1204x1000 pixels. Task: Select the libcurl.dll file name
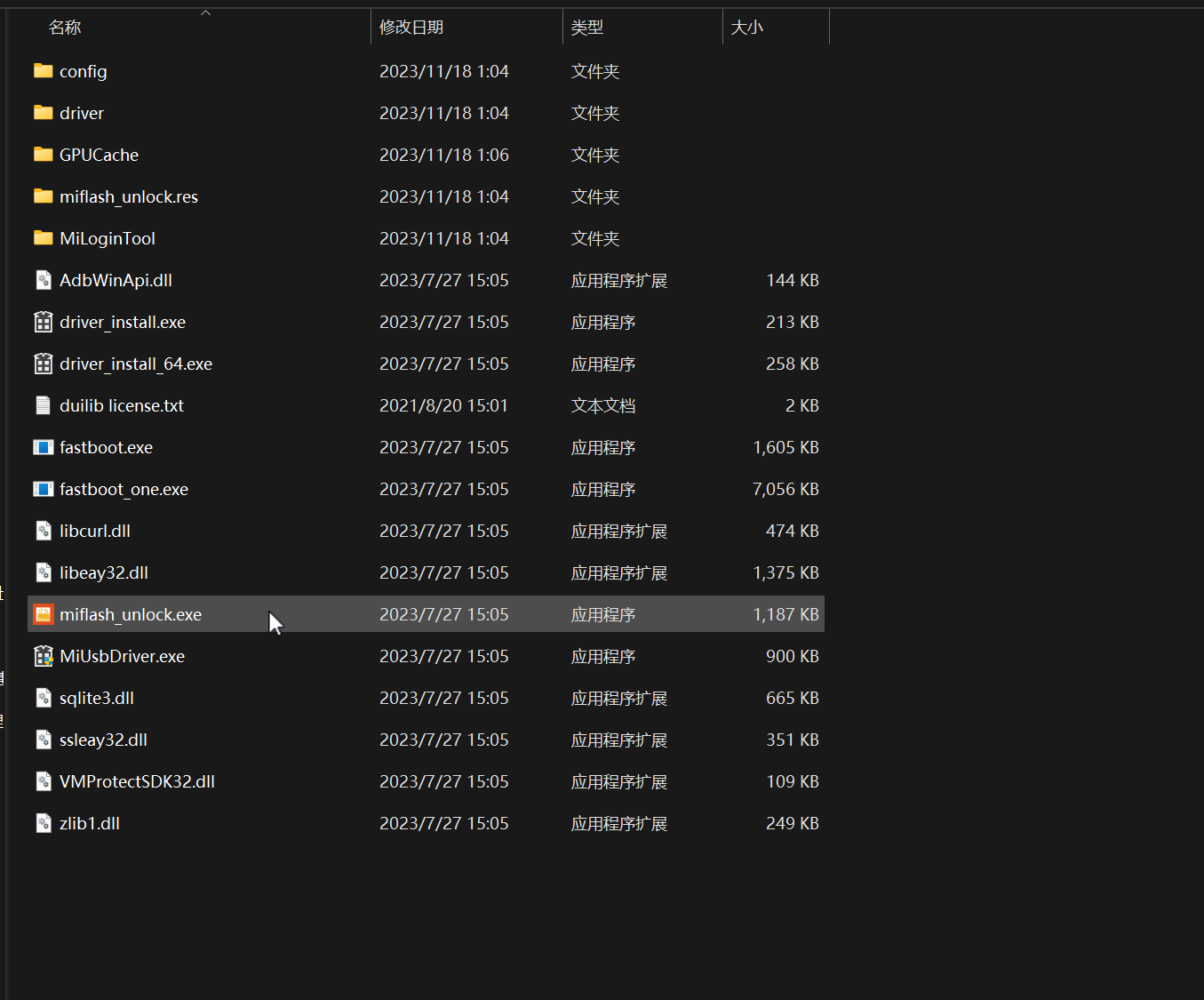95,531
